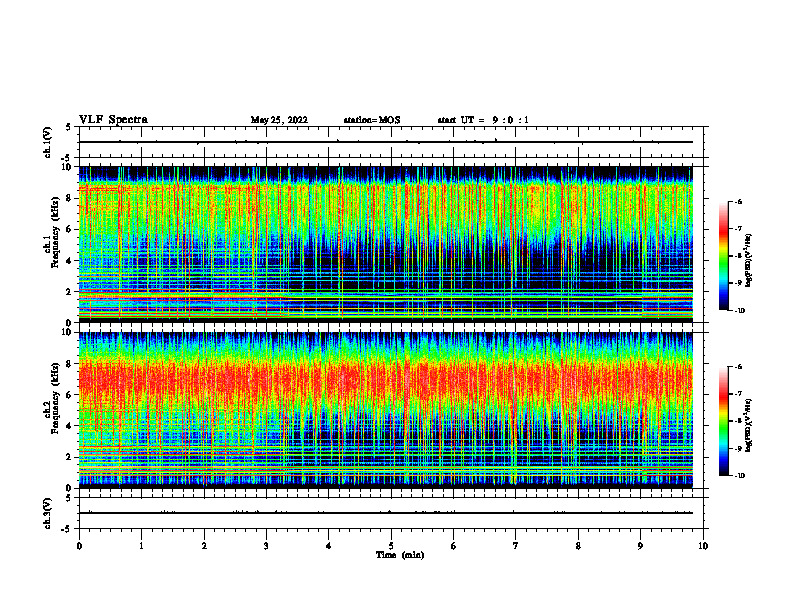Click the "station=MOS" label
792x612 pixels.
click(x=372, y=120)
